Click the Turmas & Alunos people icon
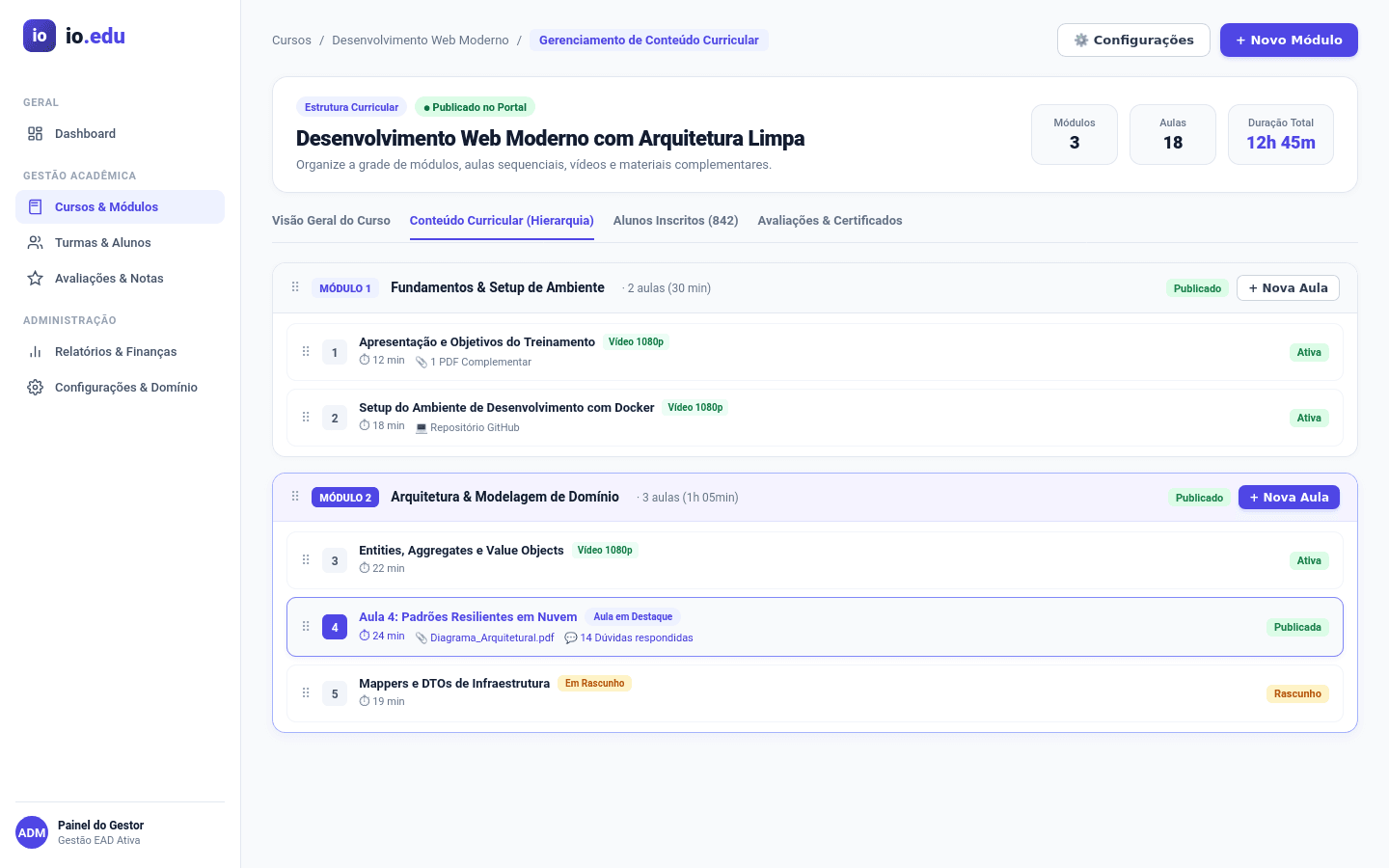The height and width of the screenshot is (868, 1389). (x=36, y=243)
